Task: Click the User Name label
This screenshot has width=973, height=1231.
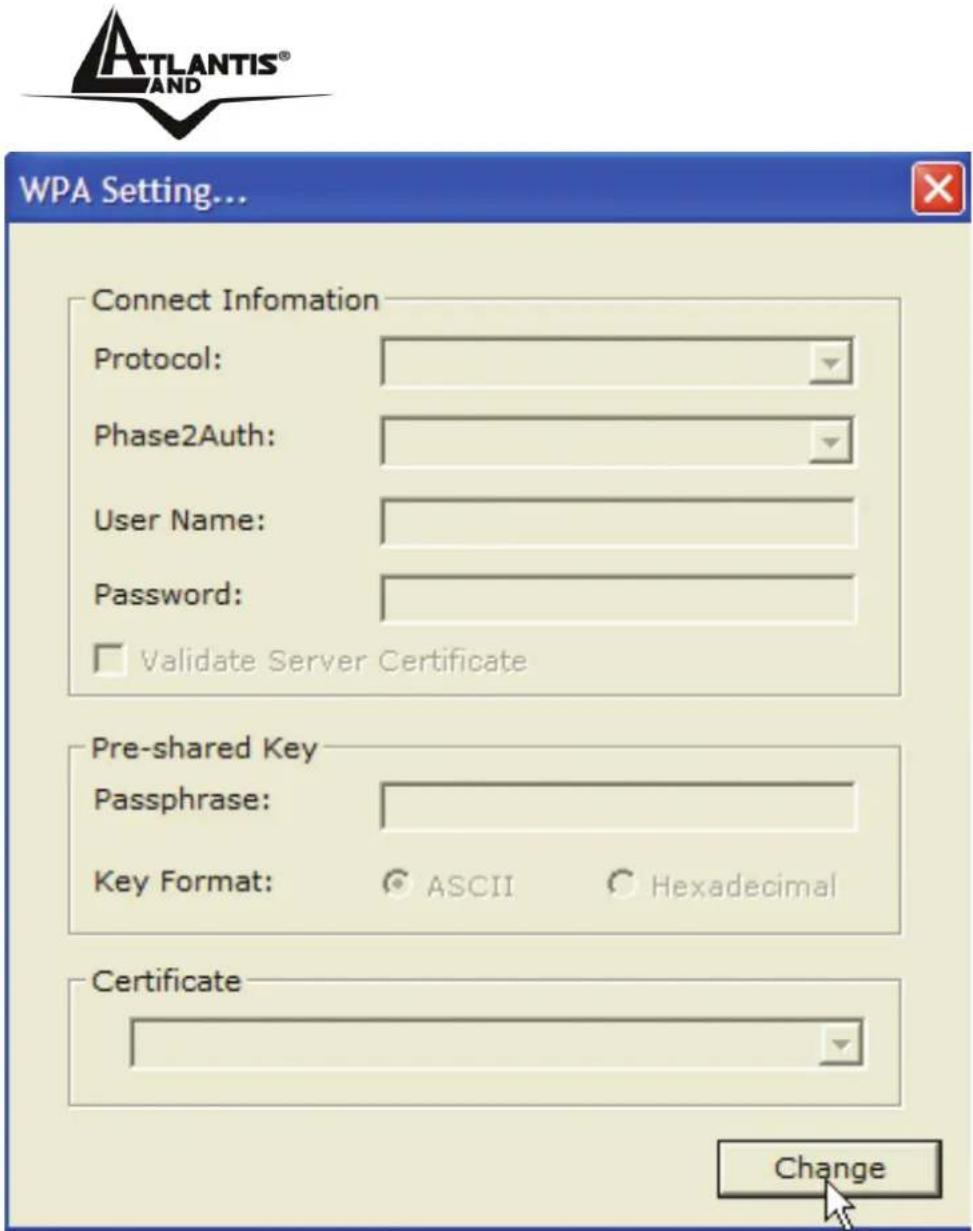Action: pyautogui.click(x=177, y=520)
